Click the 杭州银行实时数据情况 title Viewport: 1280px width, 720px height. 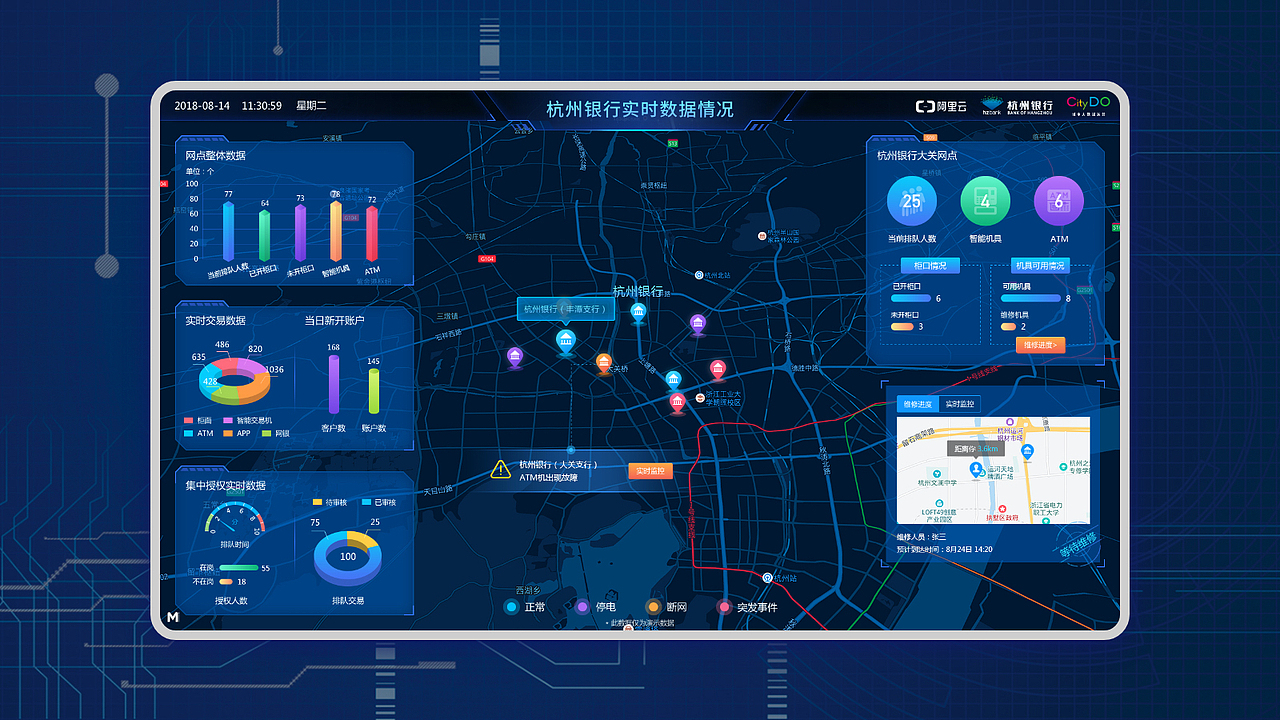click(640, 109)
